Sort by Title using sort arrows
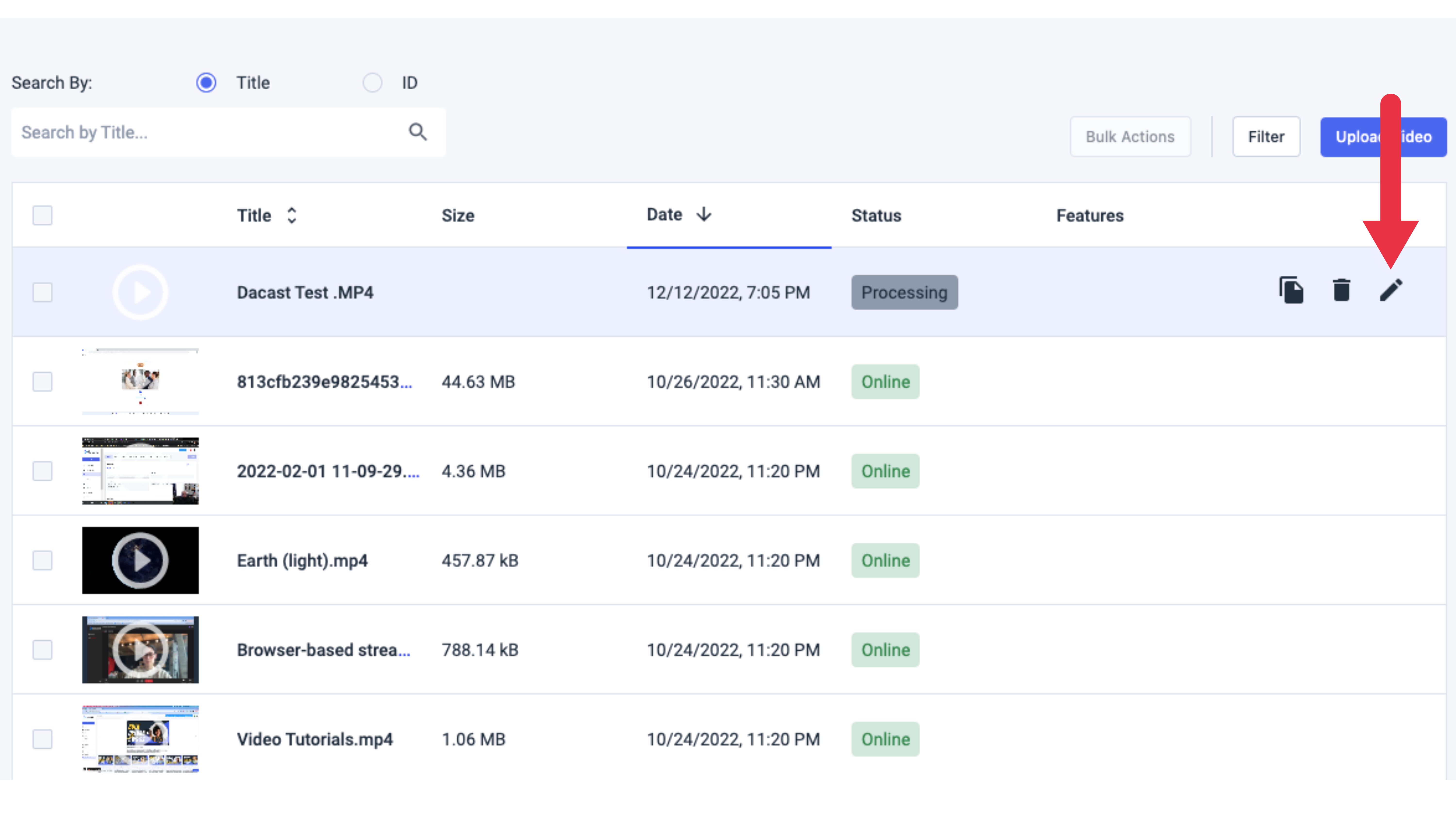 click(x=292, y=215)
